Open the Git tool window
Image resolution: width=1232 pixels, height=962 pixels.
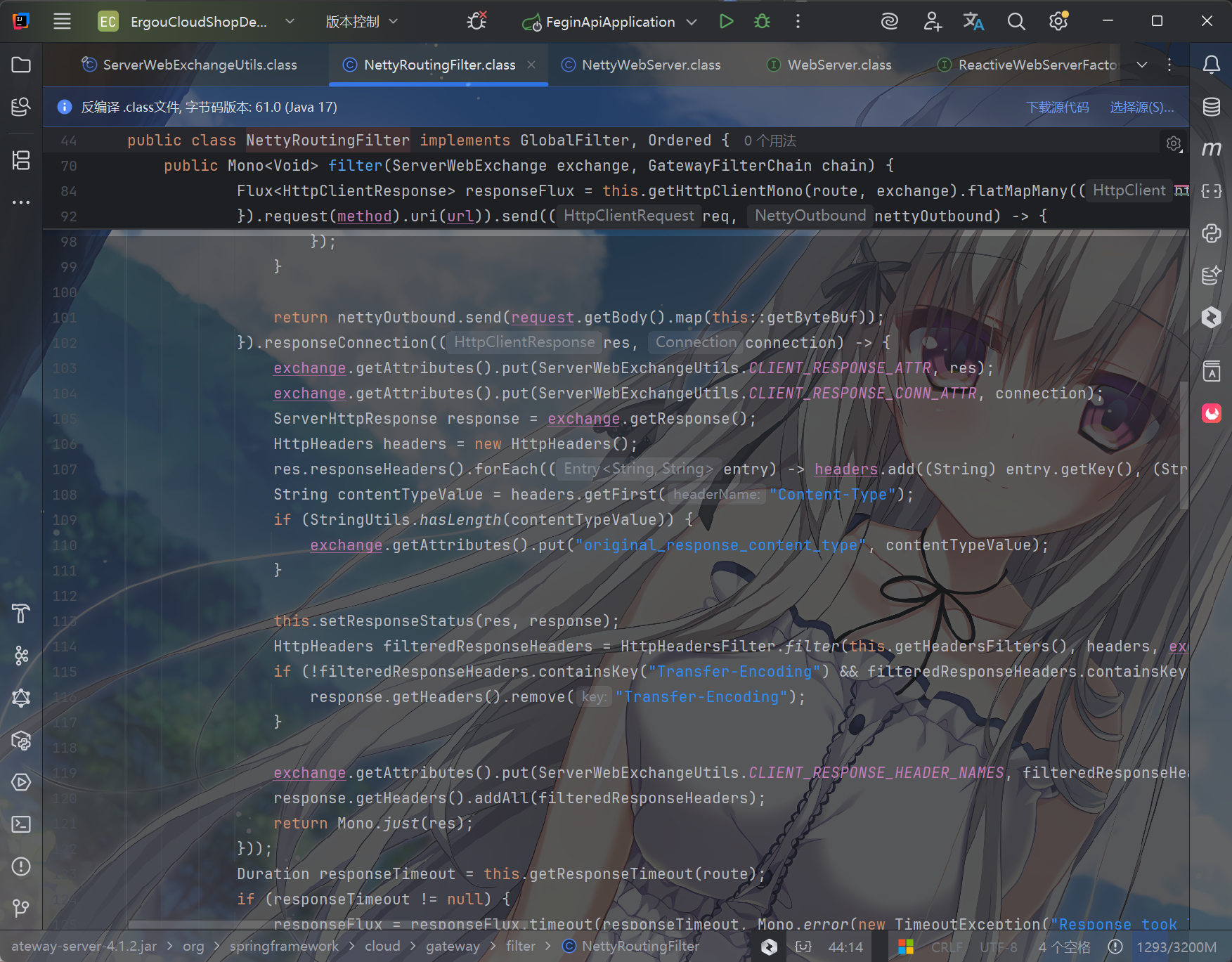21,909
